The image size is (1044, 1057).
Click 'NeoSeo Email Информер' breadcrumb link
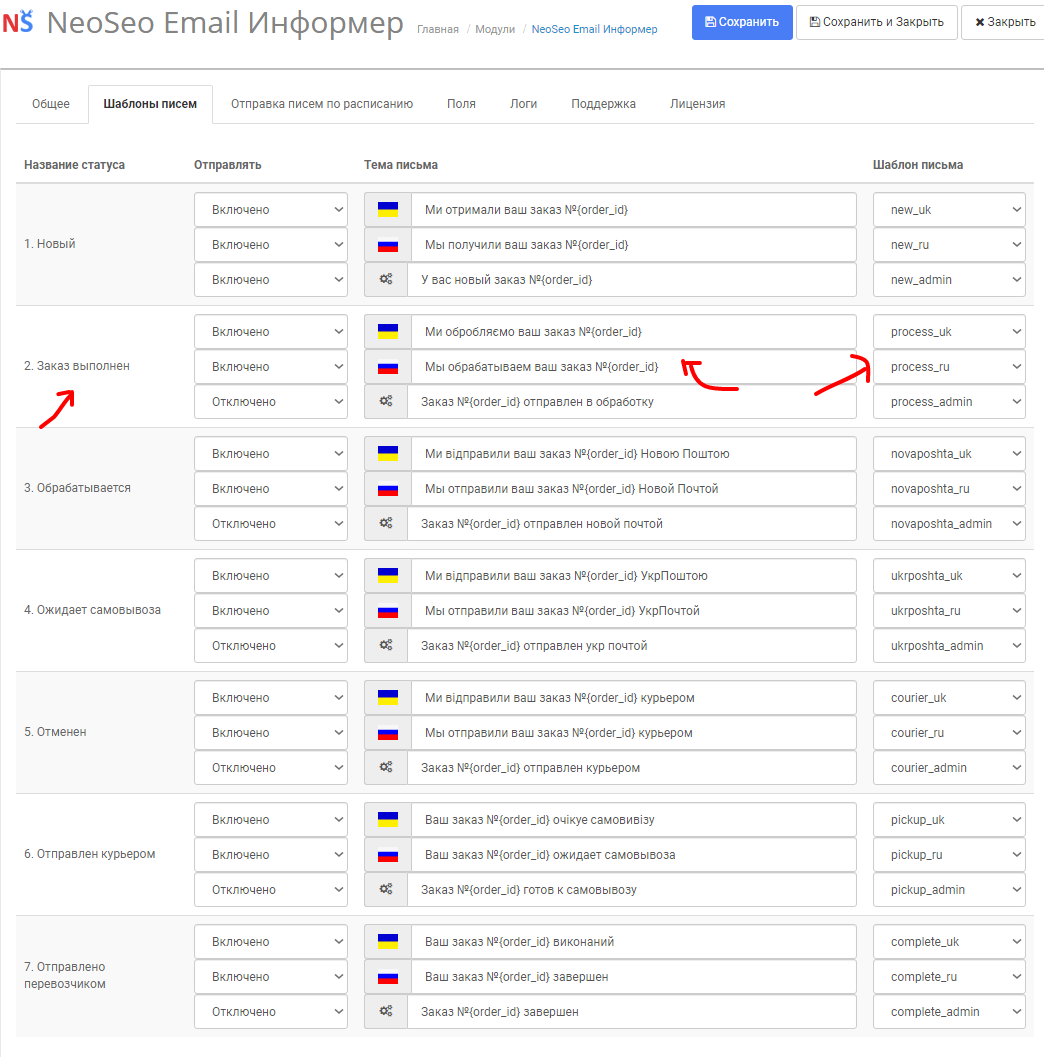(594, 30)
